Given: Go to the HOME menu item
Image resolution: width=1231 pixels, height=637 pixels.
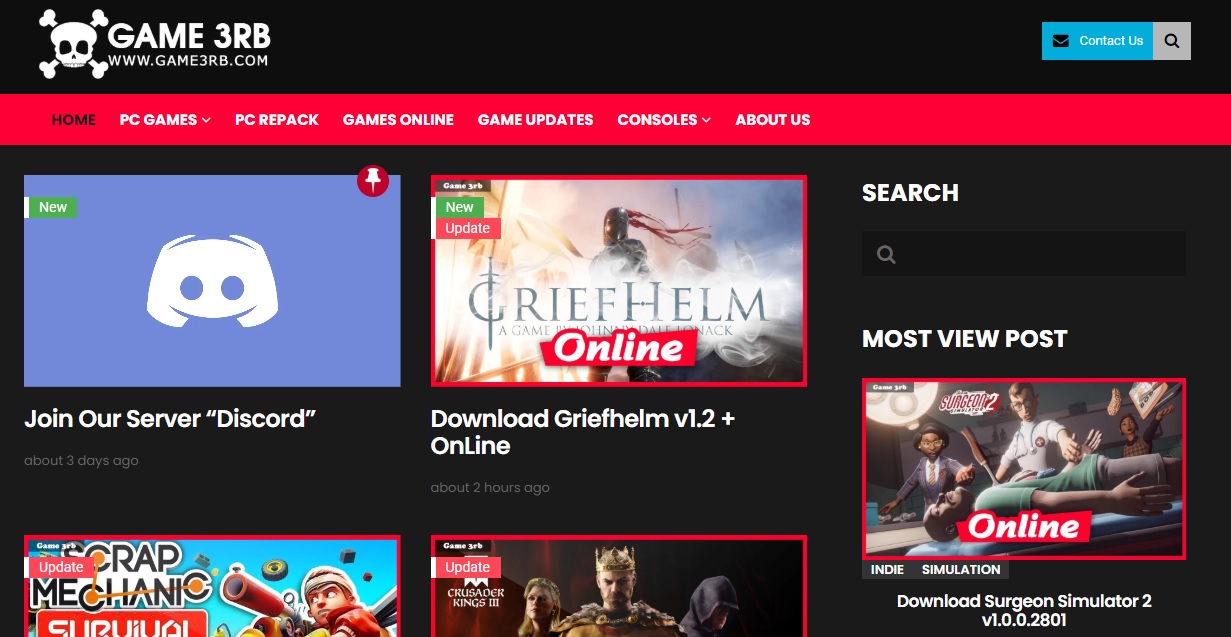Looking at the screenshot, I should tap(74, 119).
